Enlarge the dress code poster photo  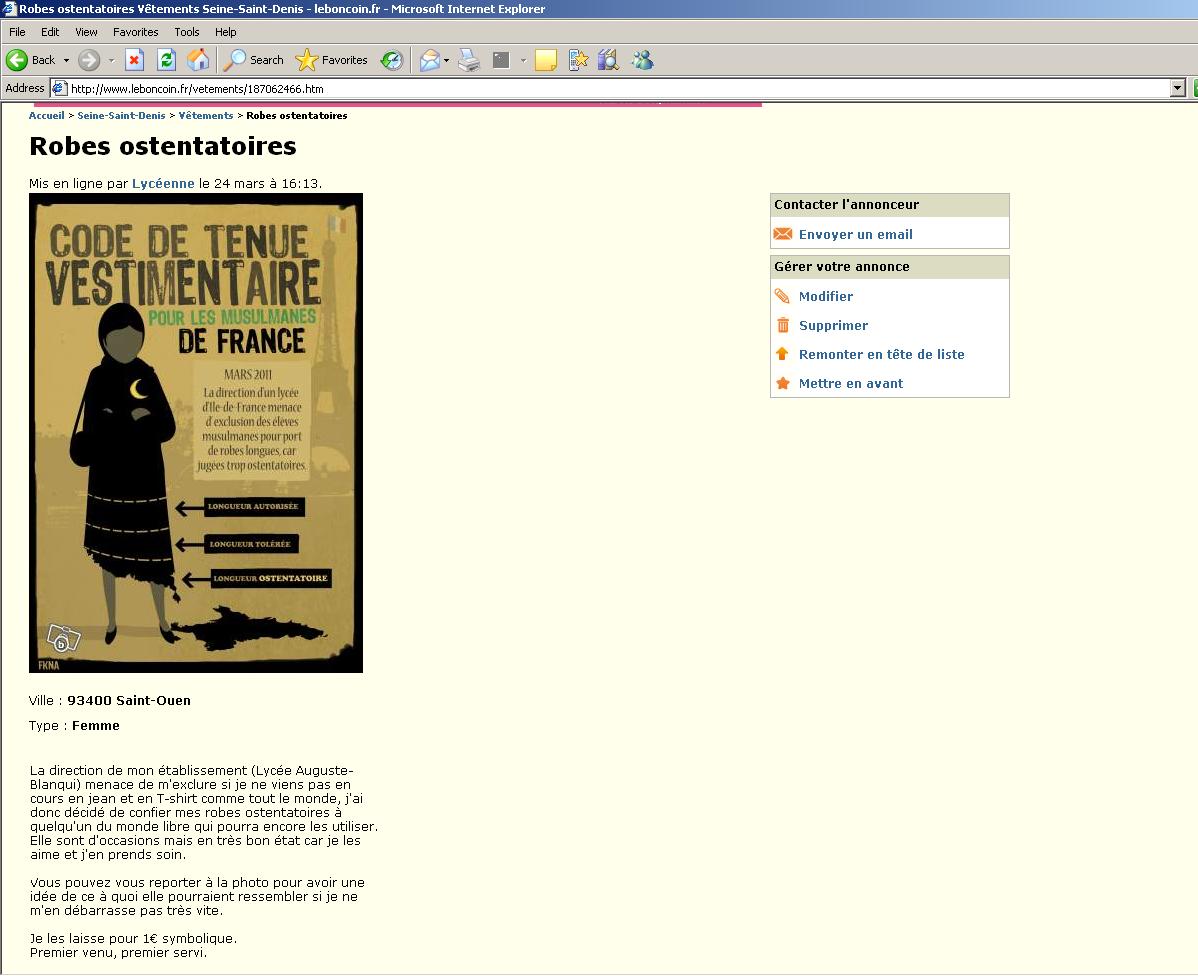[196, 433]
